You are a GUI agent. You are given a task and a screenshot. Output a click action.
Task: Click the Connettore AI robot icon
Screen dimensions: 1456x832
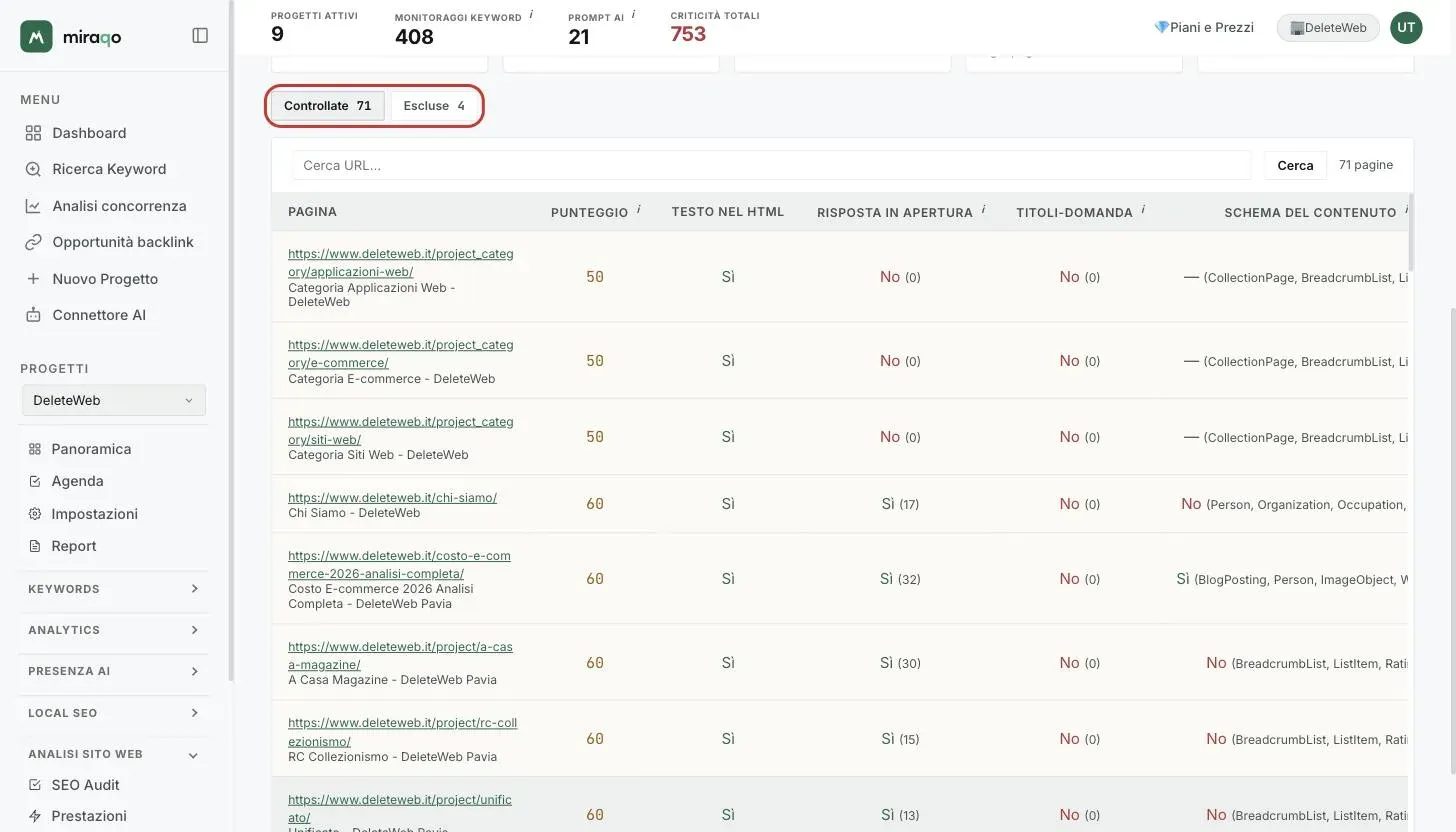33,315
